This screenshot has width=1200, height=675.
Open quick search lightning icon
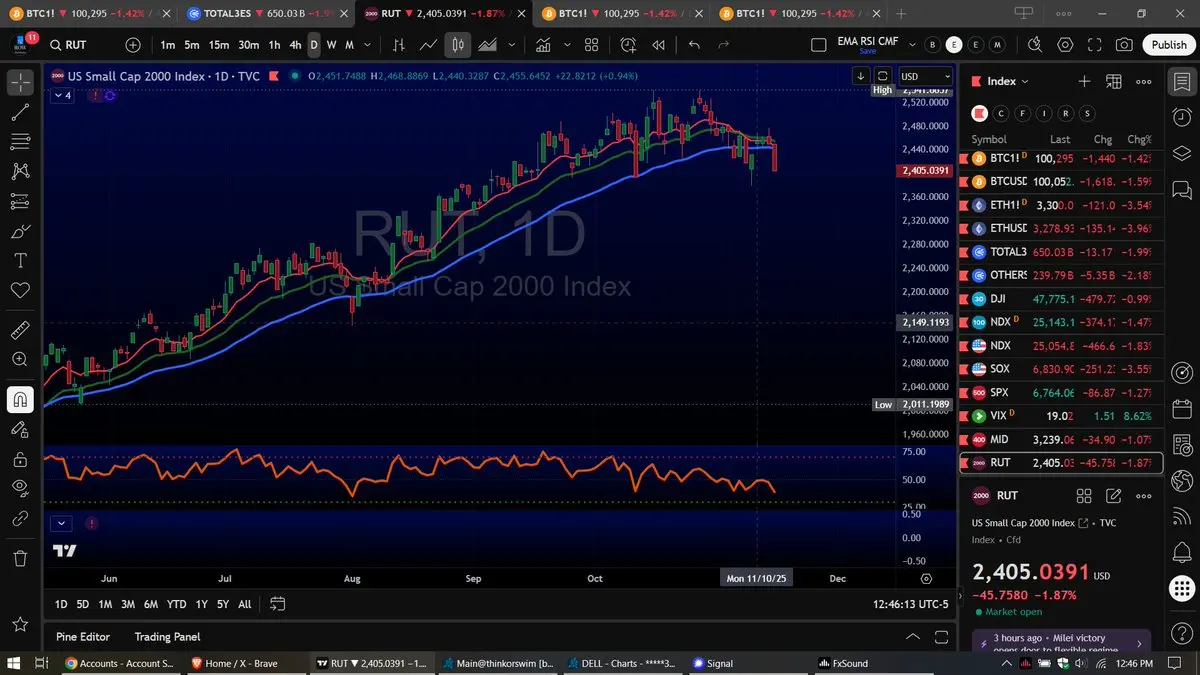click(1035, 45)
